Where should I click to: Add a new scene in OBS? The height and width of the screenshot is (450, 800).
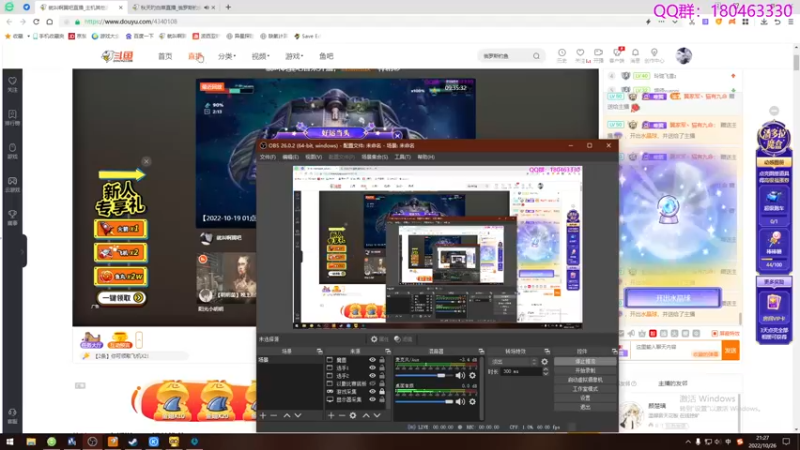click(x=263, y=415)
